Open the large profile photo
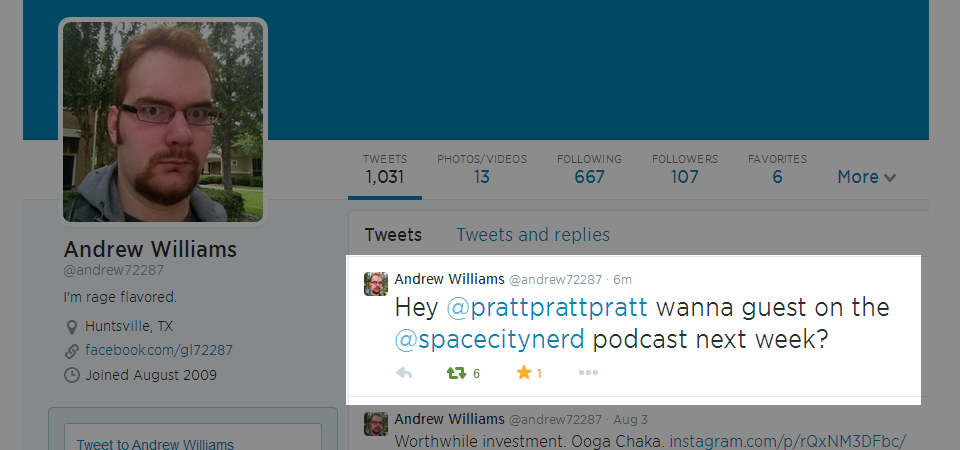Viewport: 960px width, 450px height. [x=163, y=122]
